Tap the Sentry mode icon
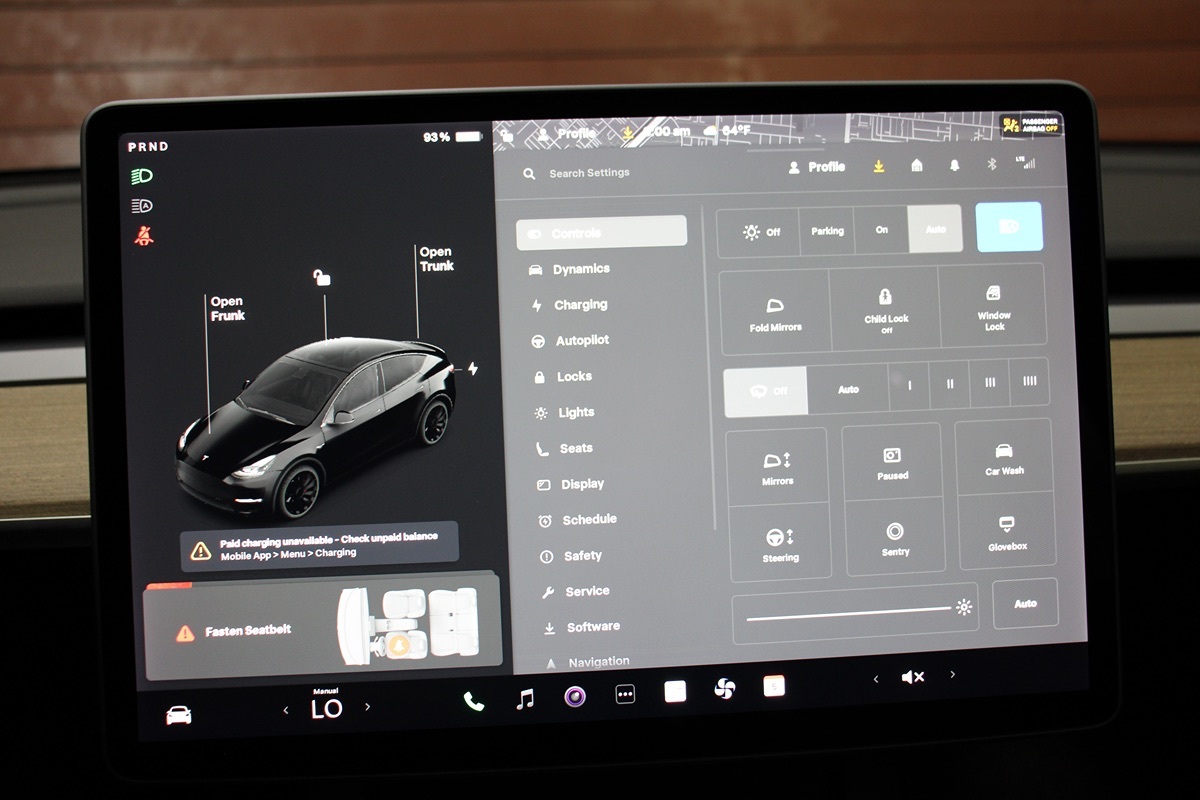 (895, 539)
